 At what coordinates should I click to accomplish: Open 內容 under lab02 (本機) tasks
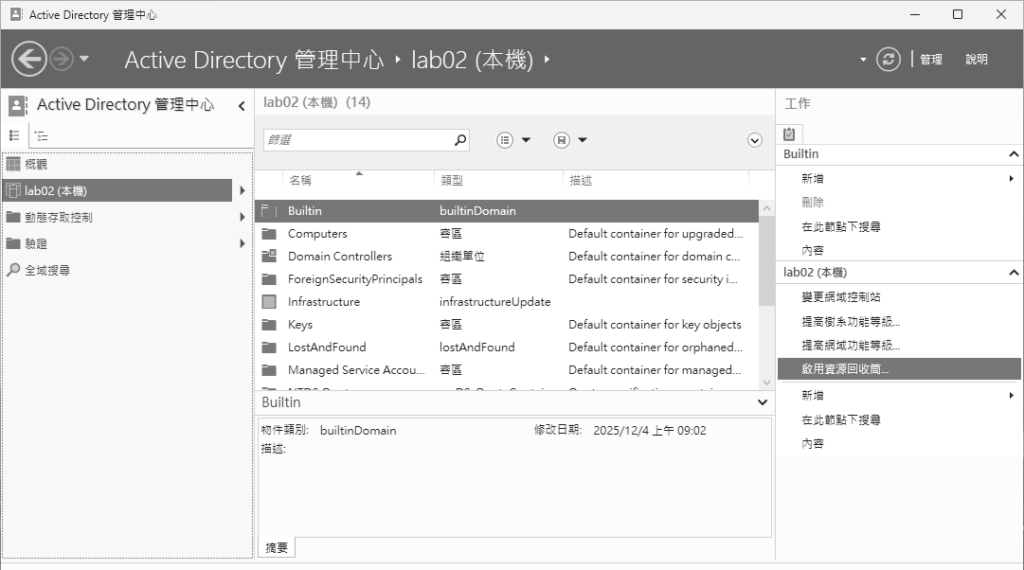pos(812,443)
